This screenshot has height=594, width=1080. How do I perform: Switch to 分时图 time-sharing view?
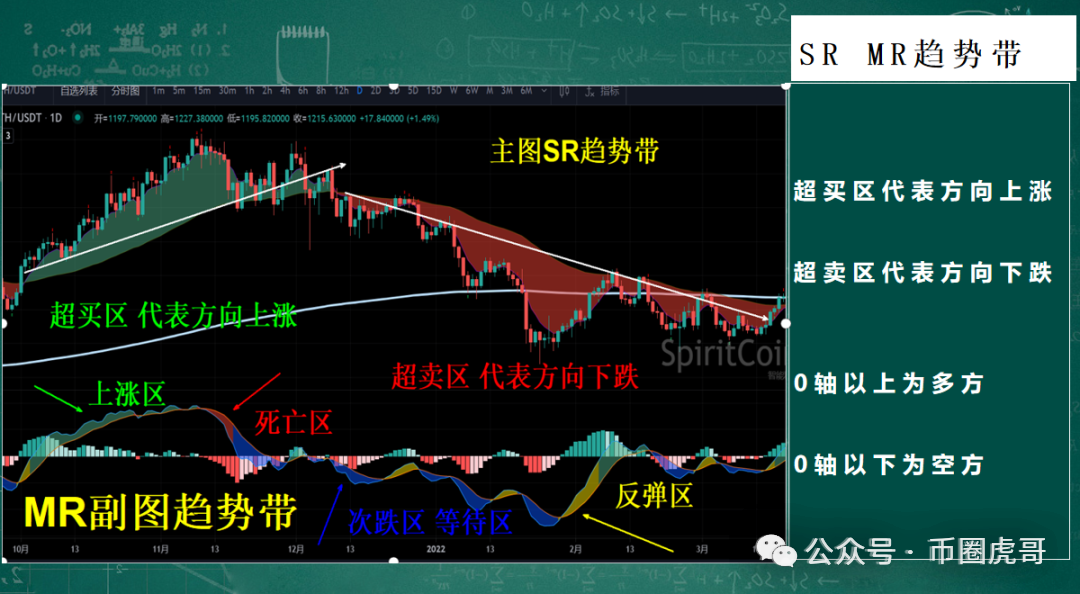click(126, 91)
